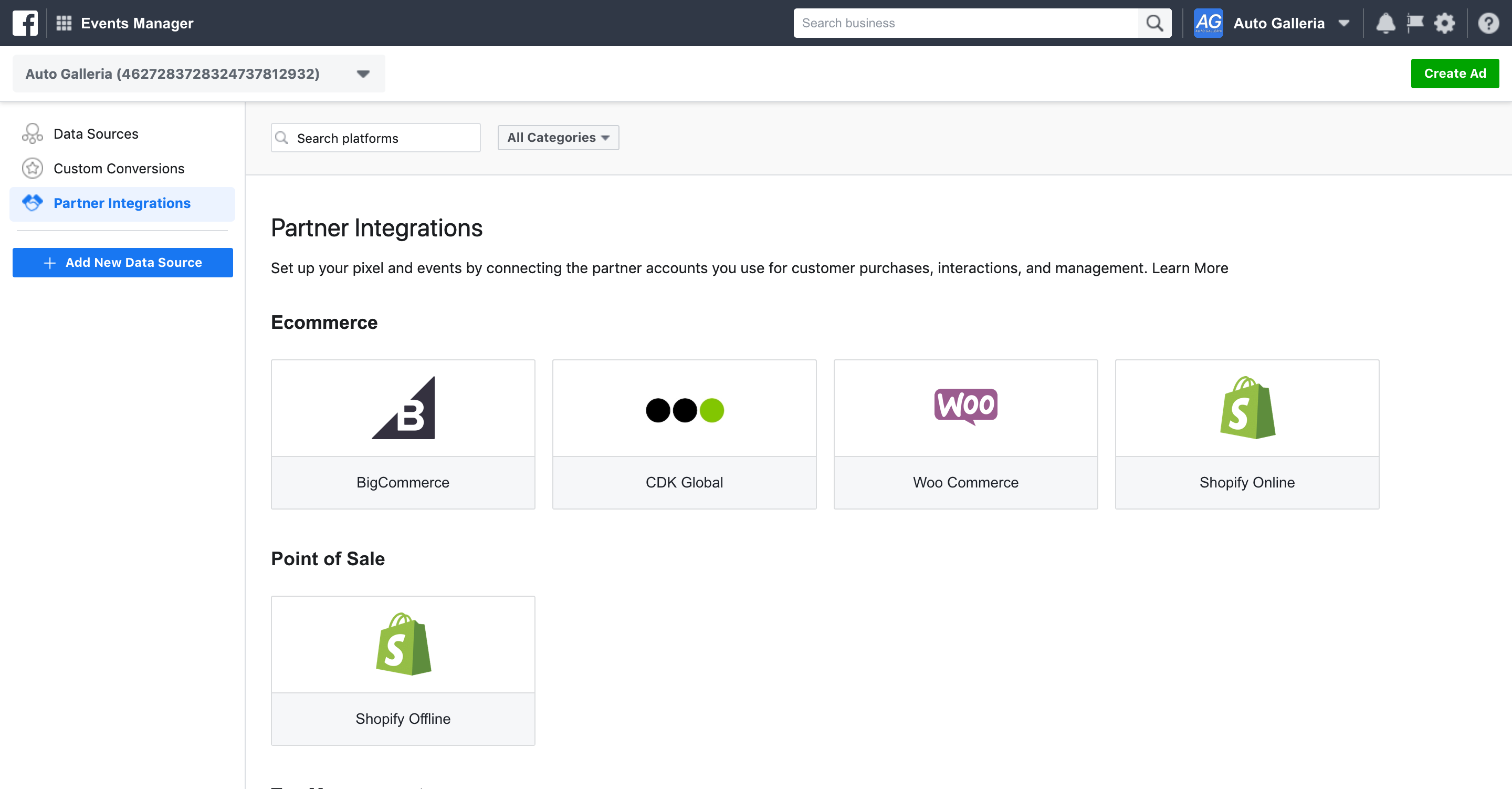This screenshot has height=789, width=1512.
Task: Open the help question mark icon
Action: pos(1488,23)
